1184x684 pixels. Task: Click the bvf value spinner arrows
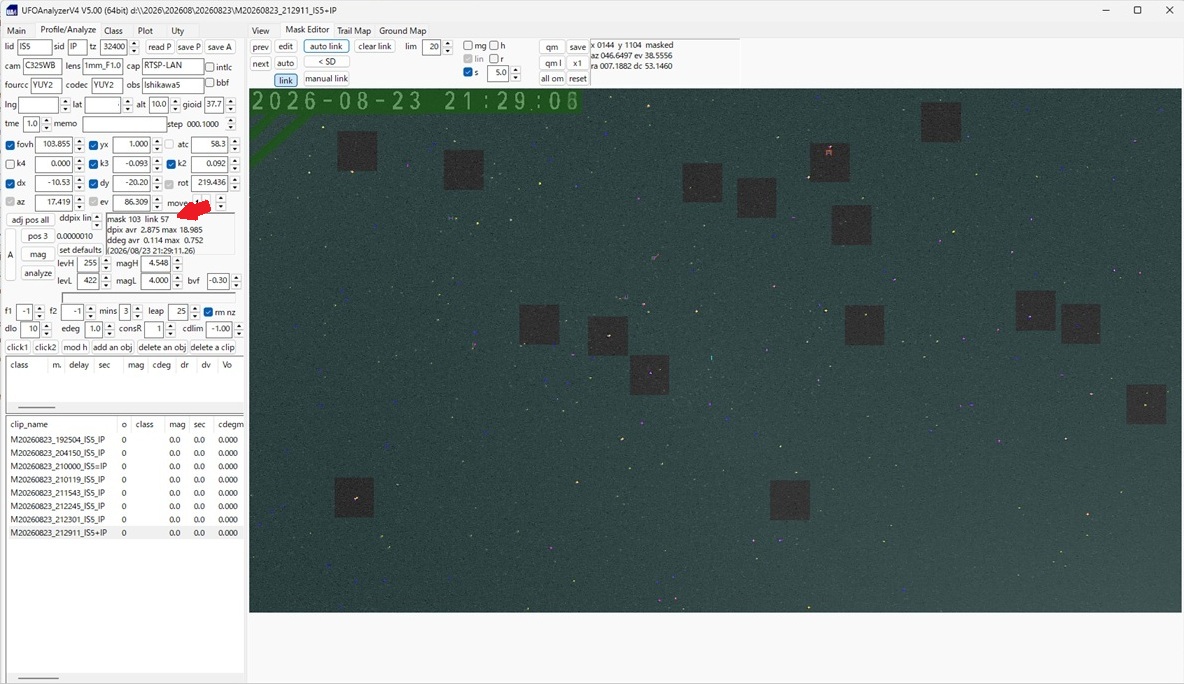236,281
